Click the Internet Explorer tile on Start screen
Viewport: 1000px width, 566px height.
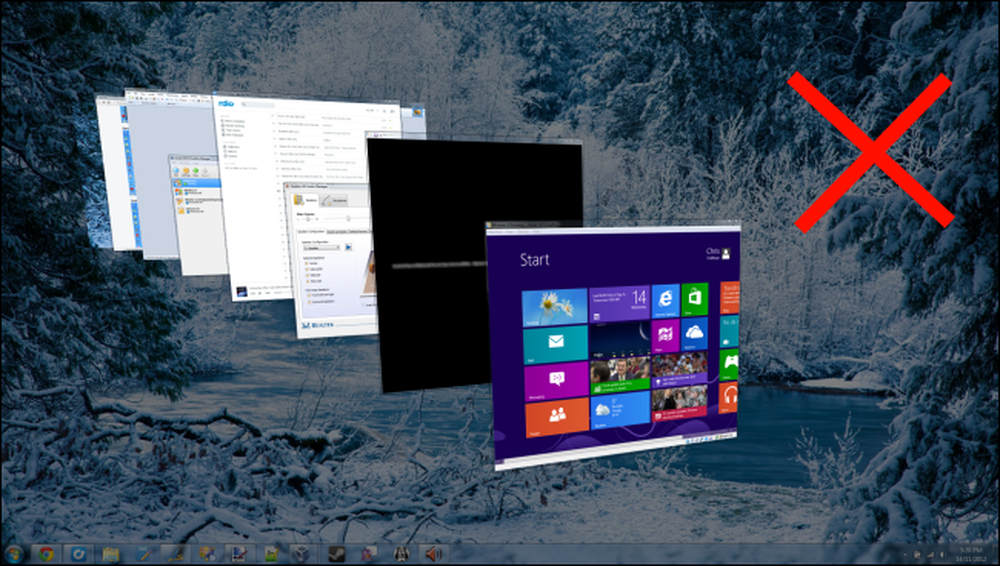click(665, 301)
